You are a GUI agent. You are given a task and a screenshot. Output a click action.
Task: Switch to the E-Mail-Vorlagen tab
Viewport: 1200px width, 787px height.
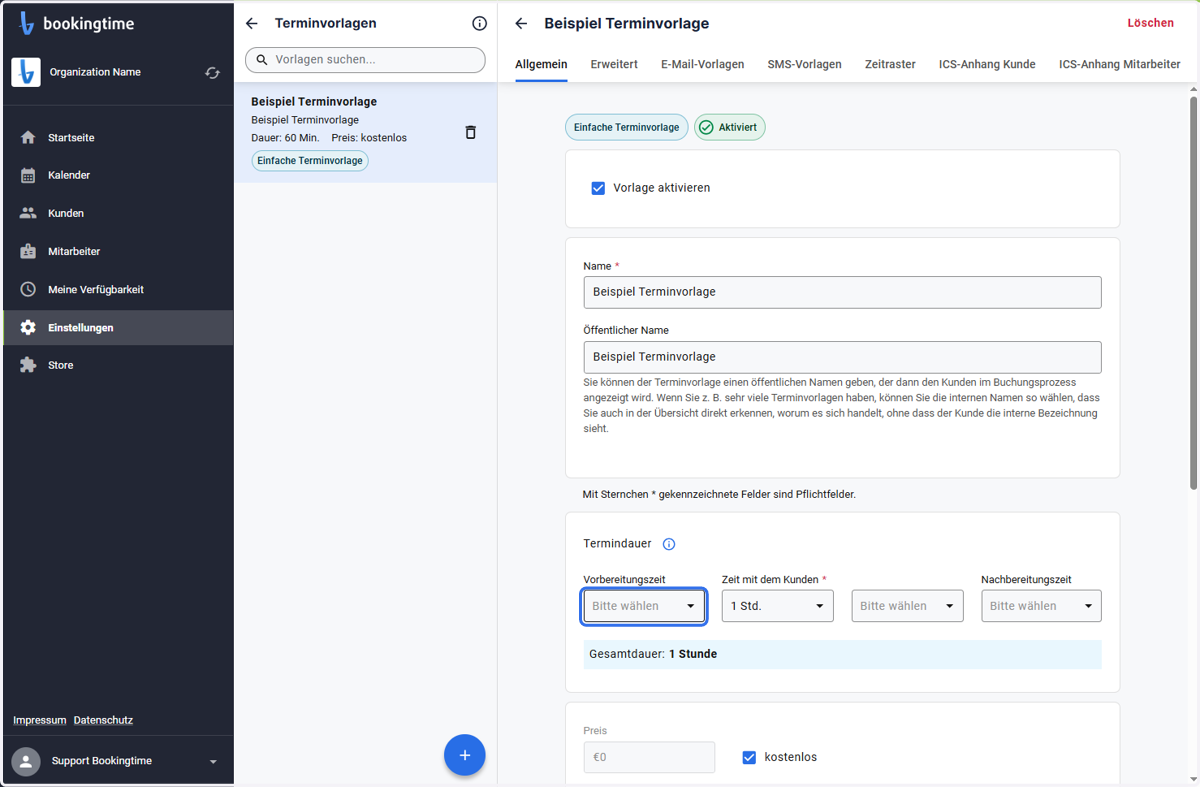(x=702, y=64)
